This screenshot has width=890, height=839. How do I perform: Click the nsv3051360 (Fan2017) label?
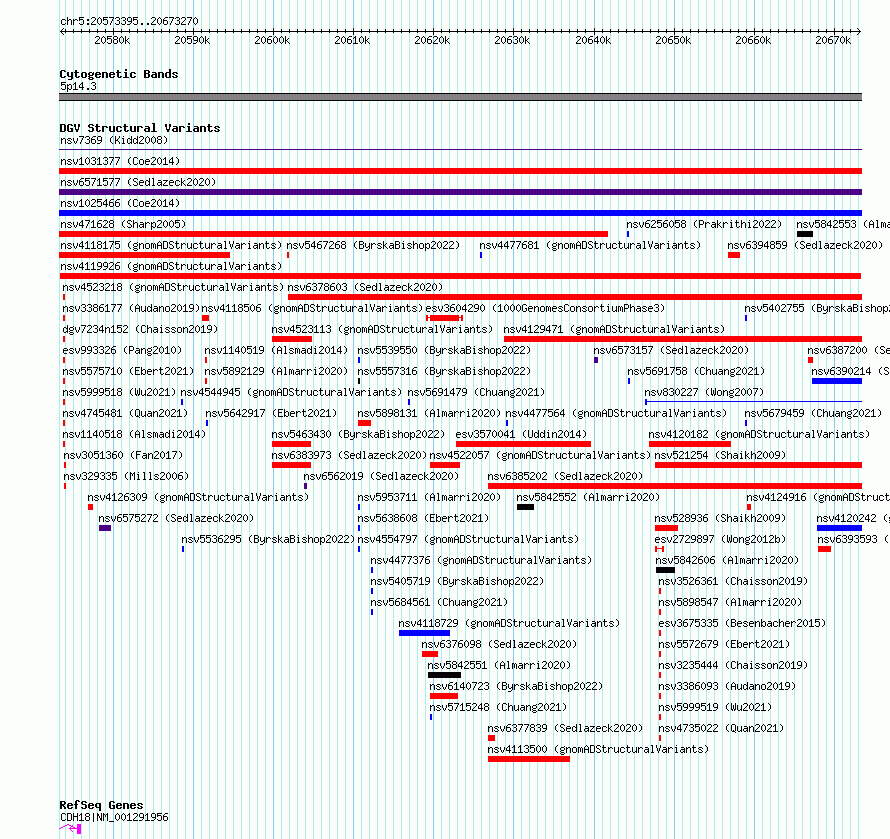(x=123, y=455)
